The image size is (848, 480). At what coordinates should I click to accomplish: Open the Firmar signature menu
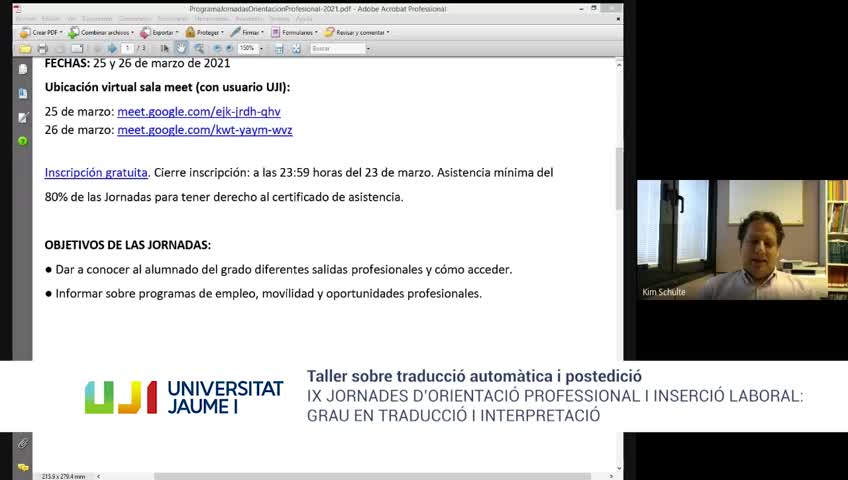point(247,32)
